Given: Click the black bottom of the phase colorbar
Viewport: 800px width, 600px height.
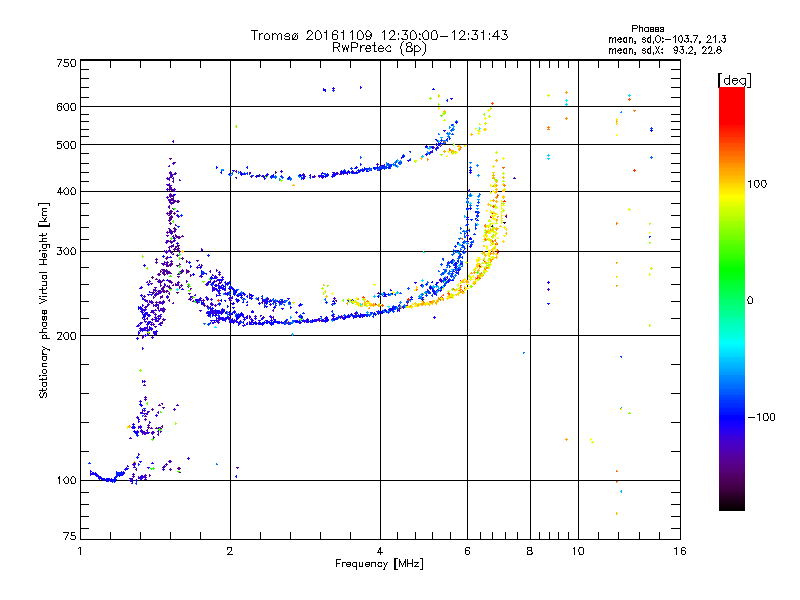Looking at the screenshot, I should point(732,504).
